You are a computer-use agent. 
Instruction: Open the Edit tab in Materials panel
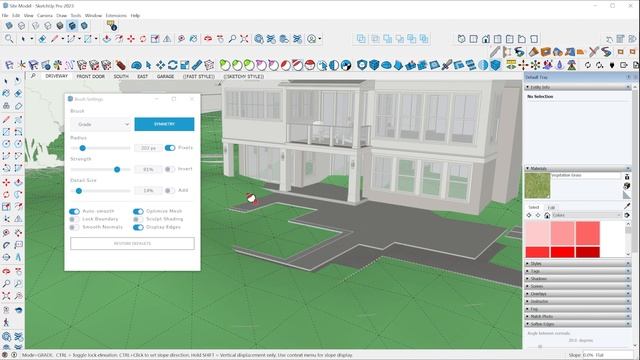551,207
